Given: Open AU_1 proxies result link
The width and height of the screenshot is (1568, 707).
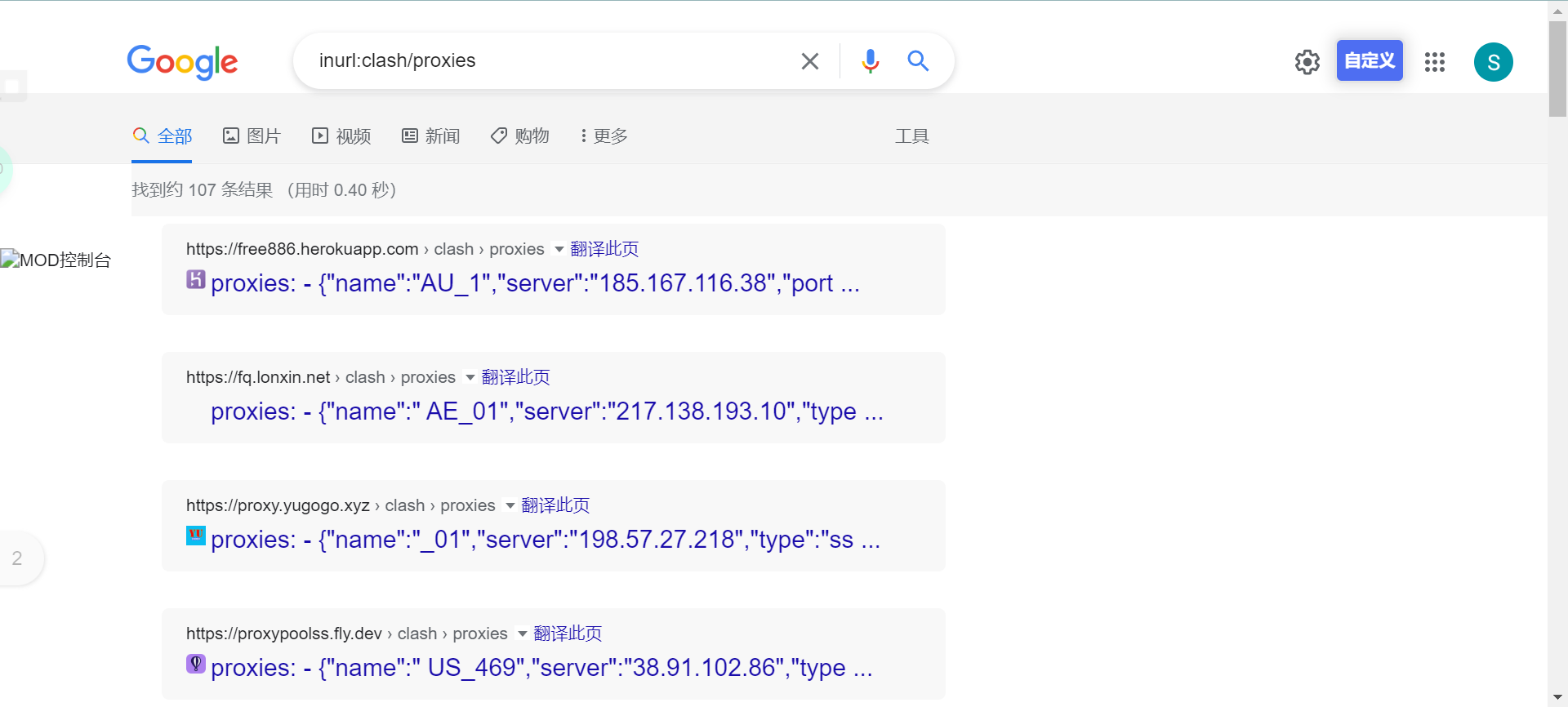Looking at the screenshot, I should pos(535,283).
